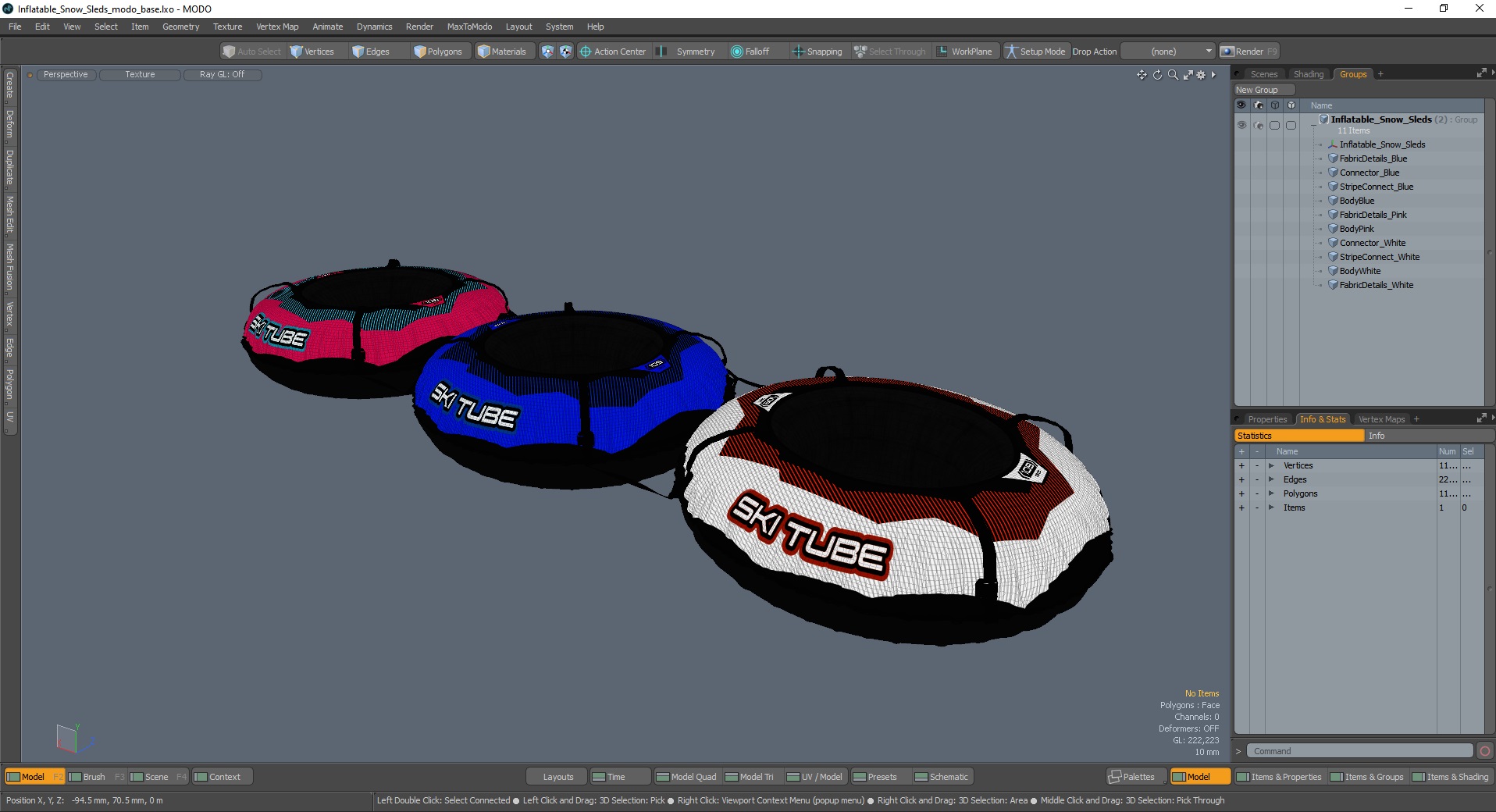
Task: Open the Vertex Map menu
Action: [277, 27]
